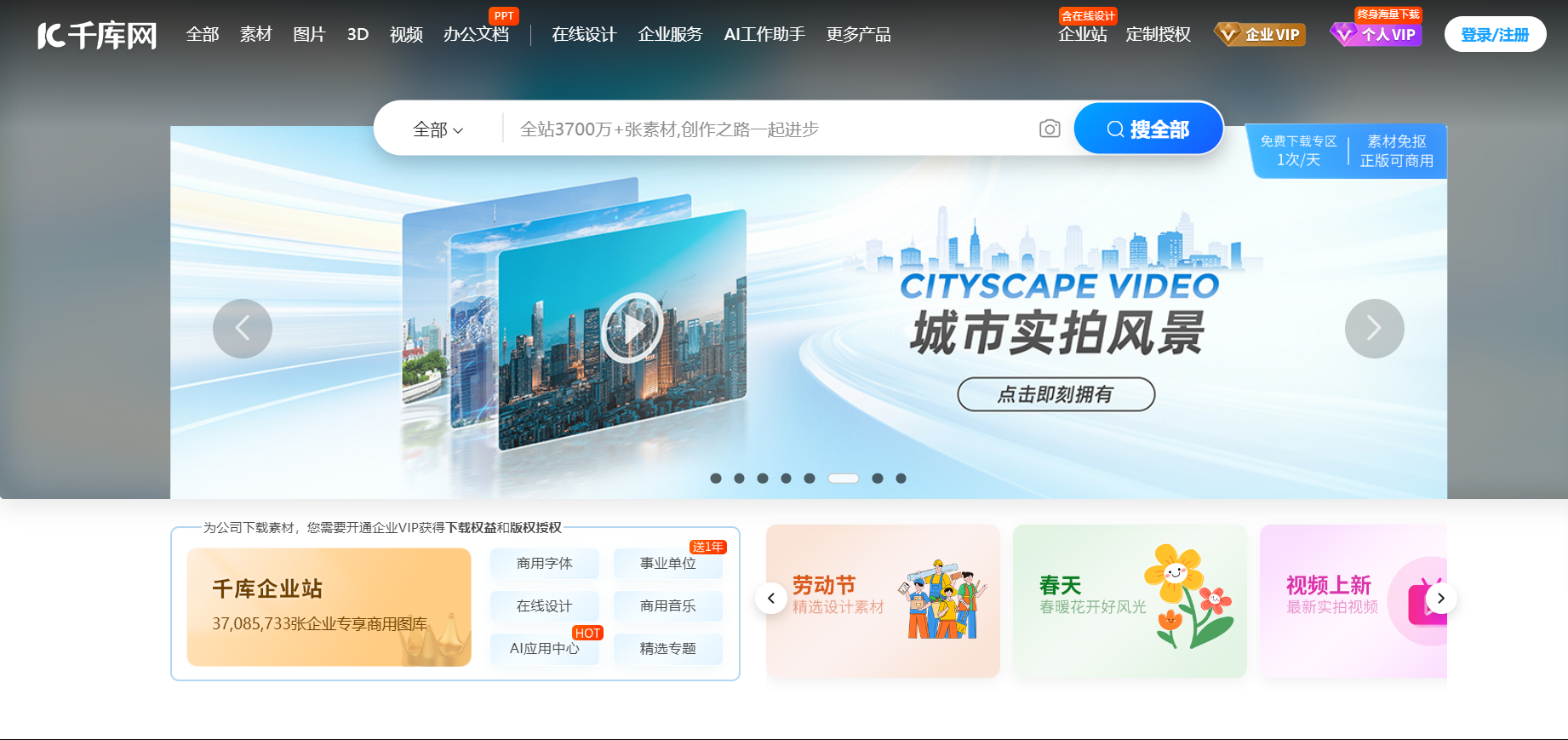The image size is (1568, 740).
Task: Click the 千库网 logo
Action: [97, 35]
